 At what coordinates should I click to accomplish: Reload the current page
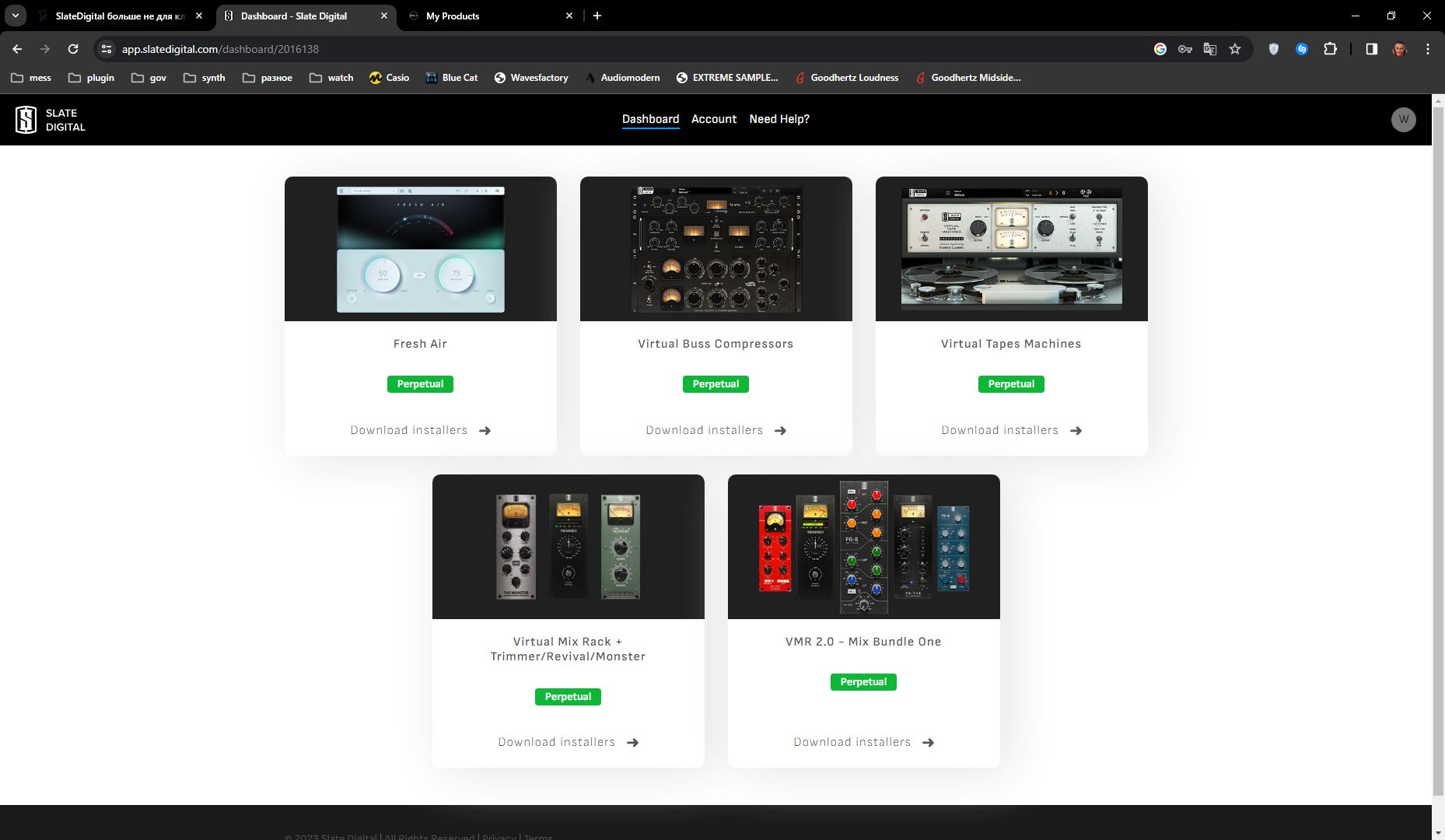(x=73, y=49)
